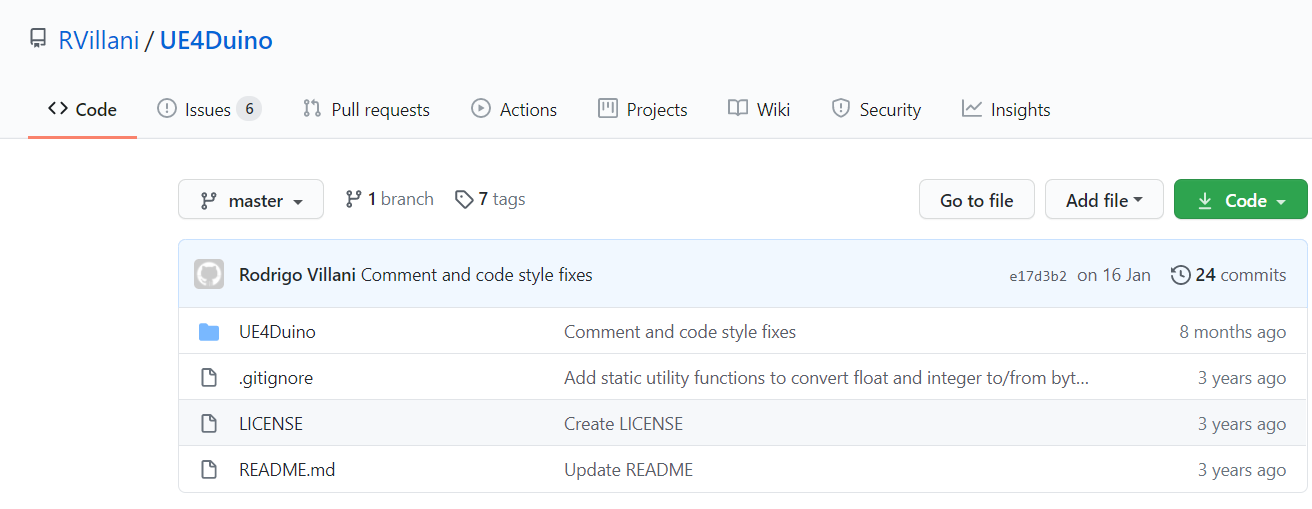Open the UE4Duino folder link
This screenshot has height=509, width=1312.
(x=277, y=332)
